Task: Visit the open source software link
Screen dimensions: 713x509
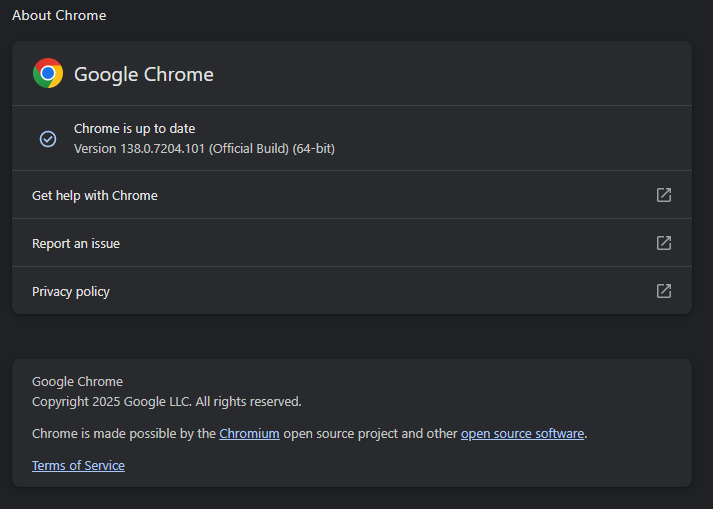Action: (522, 433)
